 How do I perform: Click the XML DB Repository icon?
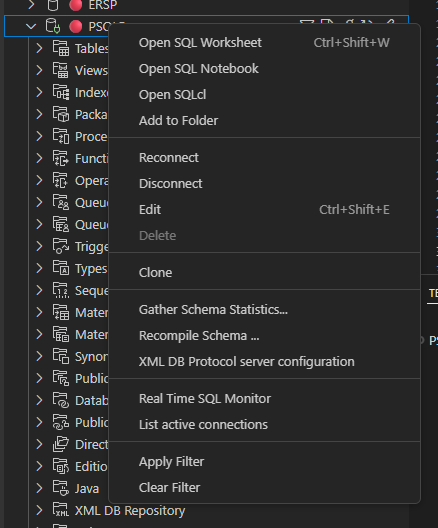click(61, 510)
